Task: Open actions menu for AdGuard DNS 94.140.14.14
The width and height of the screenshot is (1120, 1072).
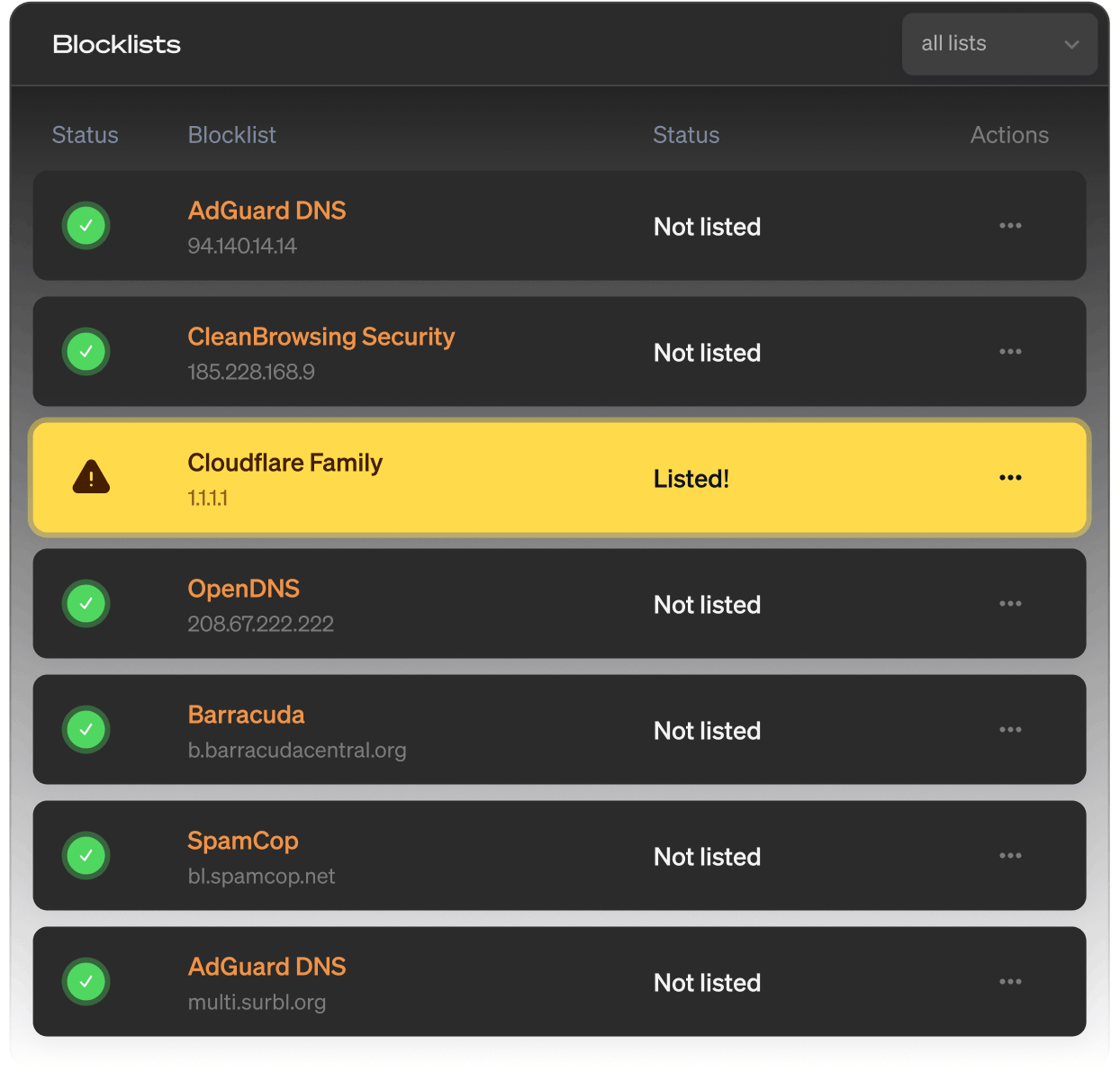Action: click(1010, 226)
